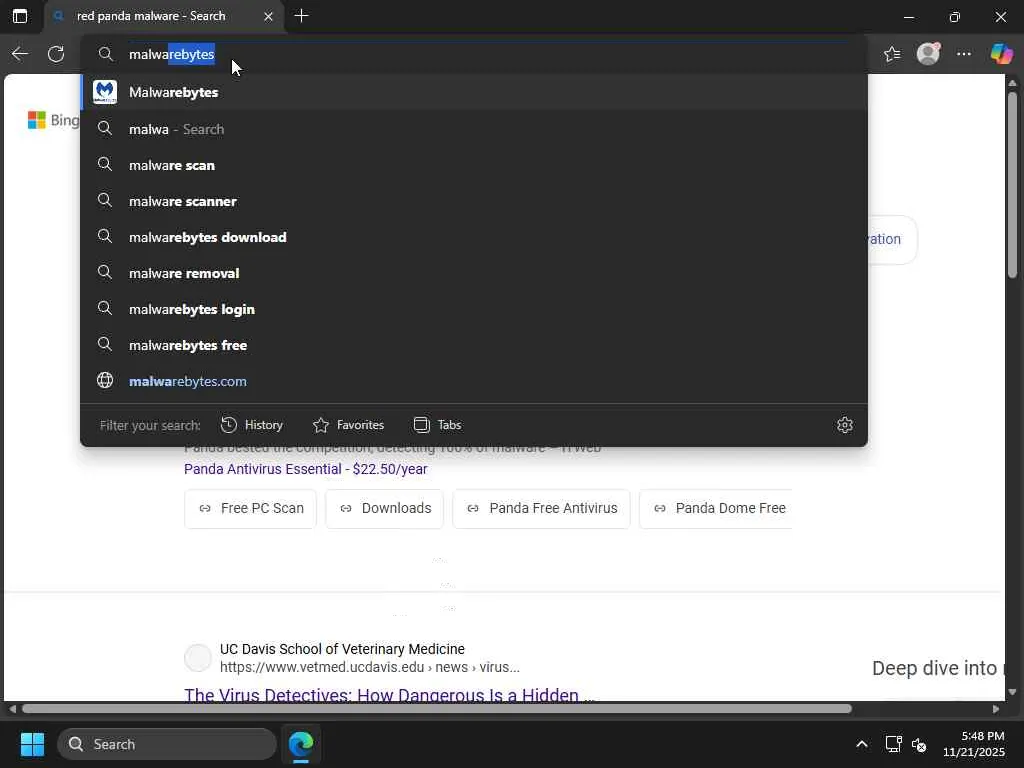The width and height of the screenshot is (1024, 768).
Task: Click the scroll left arrow
Action: coord(12,709)
